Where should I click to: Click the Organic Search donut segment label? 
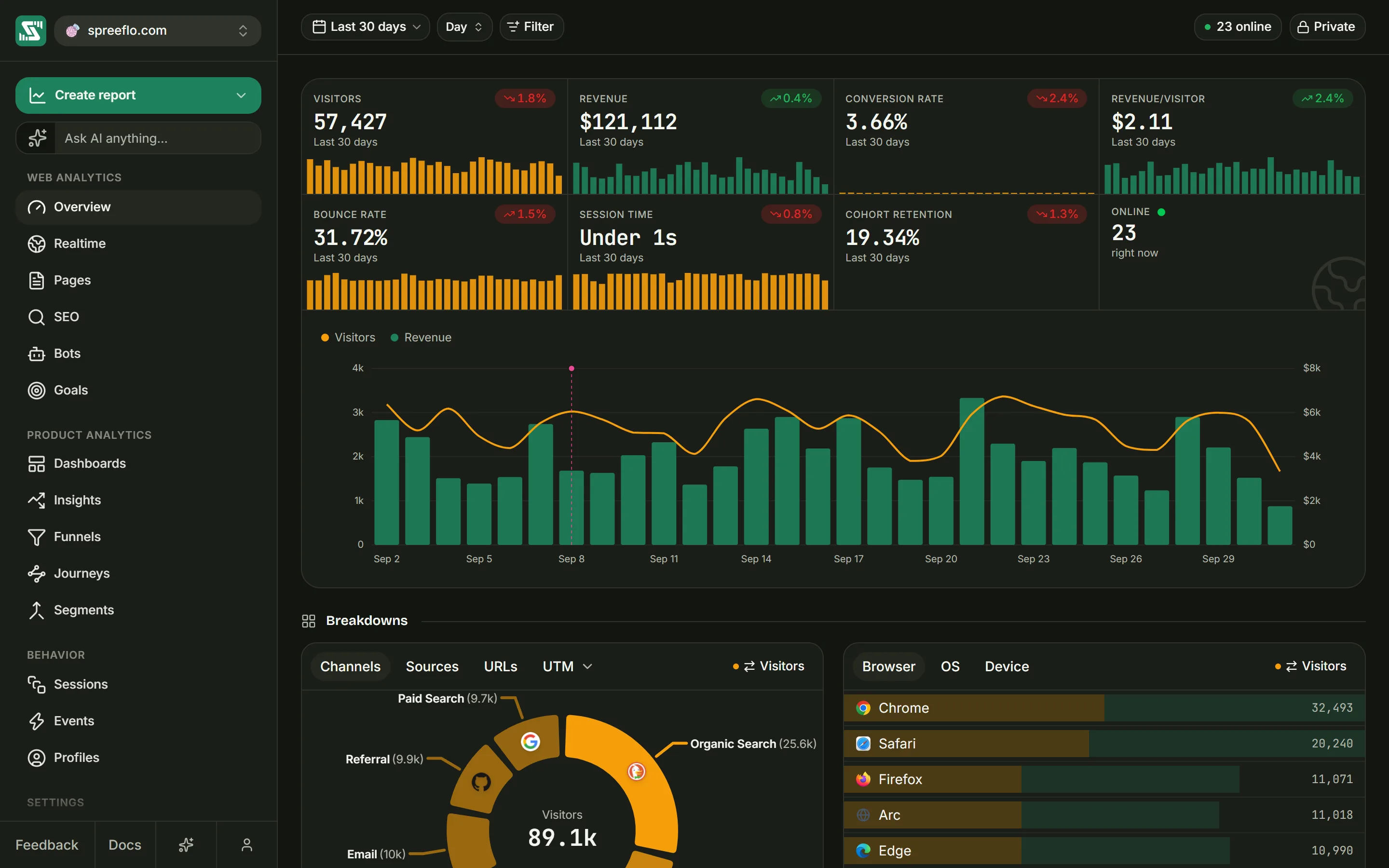tap(753, 744)
